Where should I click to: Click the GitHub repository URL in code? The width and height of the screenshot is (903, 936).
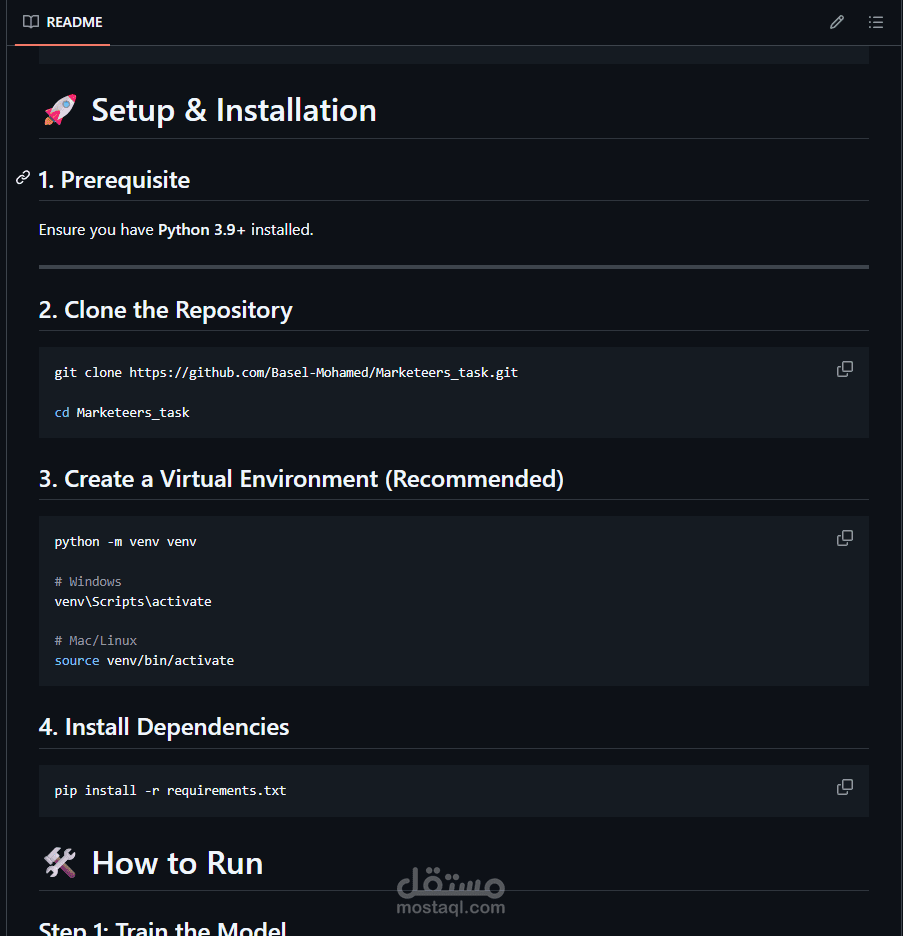coord(323,372)
